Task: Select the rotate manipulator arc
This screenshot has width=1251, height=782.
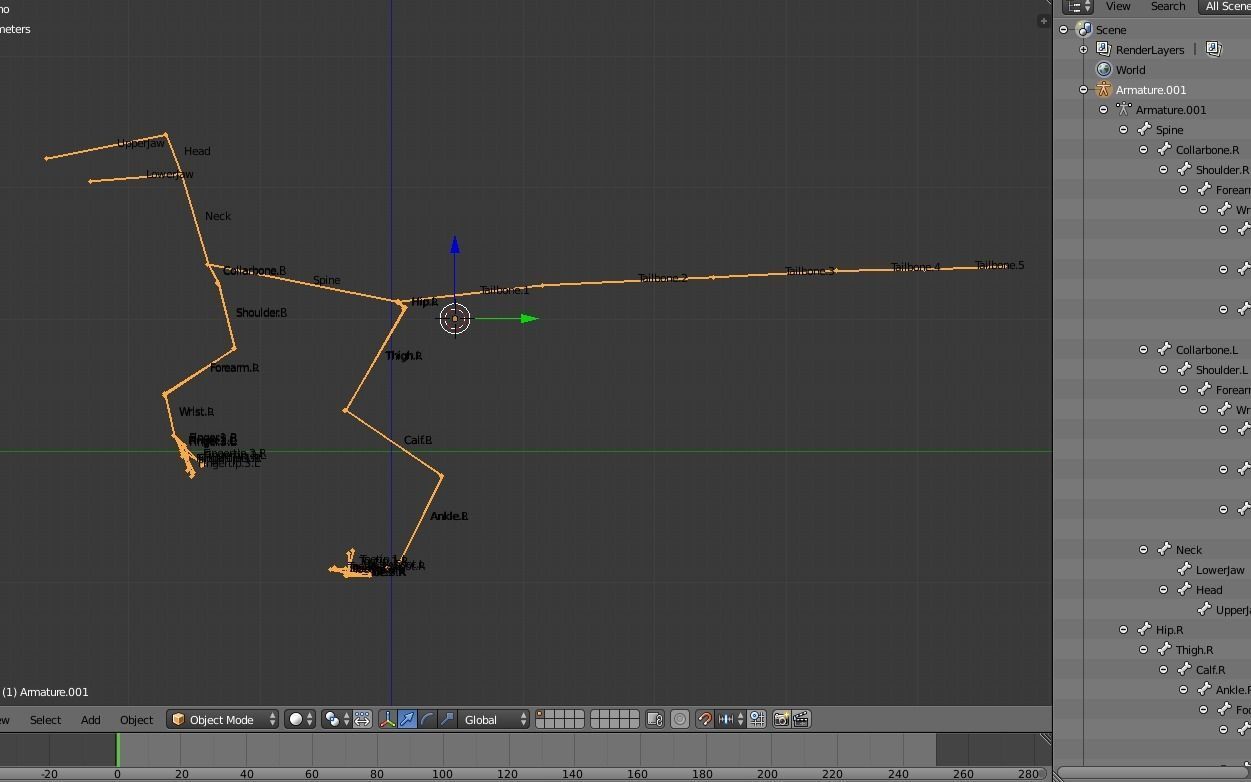Action: click(x=427, y=719)
